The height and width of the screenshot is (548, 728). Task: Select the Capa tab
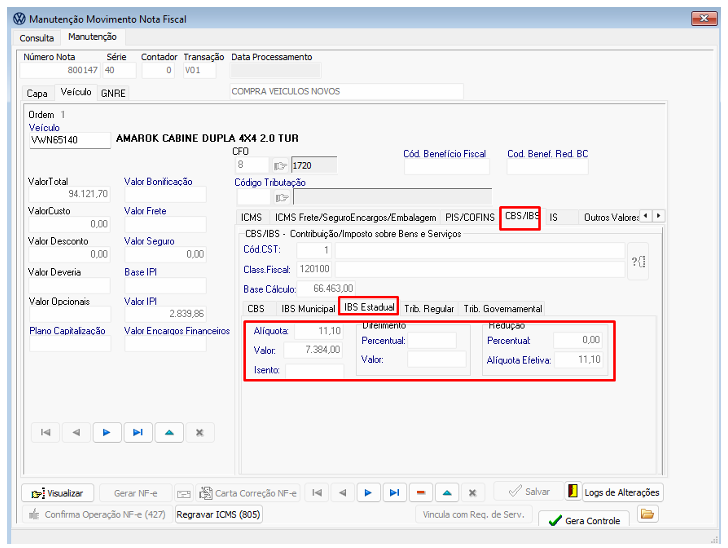pyautogui.click(x=37, y=93)
